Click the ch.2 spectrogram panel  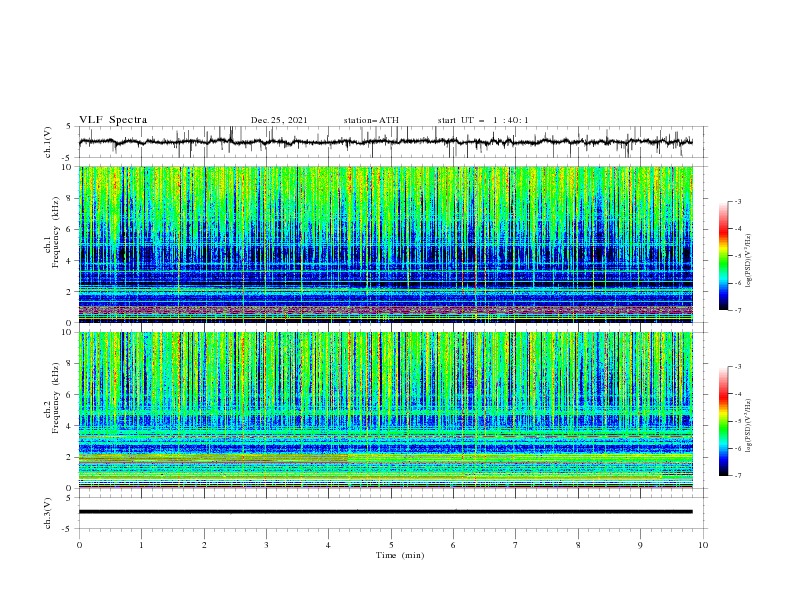386,410
